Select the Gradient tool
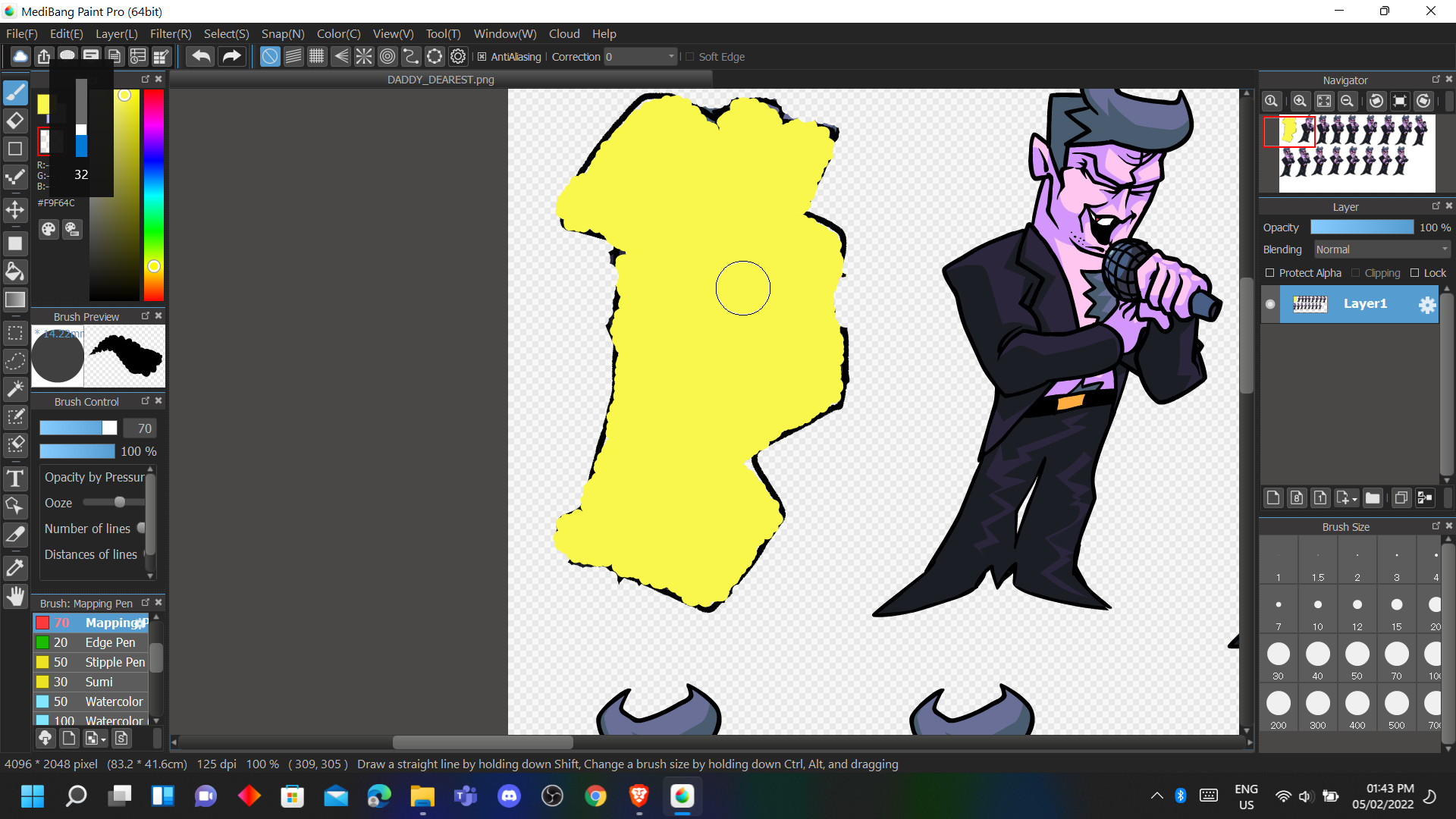This screenshot has width=1456, height=819. point(15,300)
